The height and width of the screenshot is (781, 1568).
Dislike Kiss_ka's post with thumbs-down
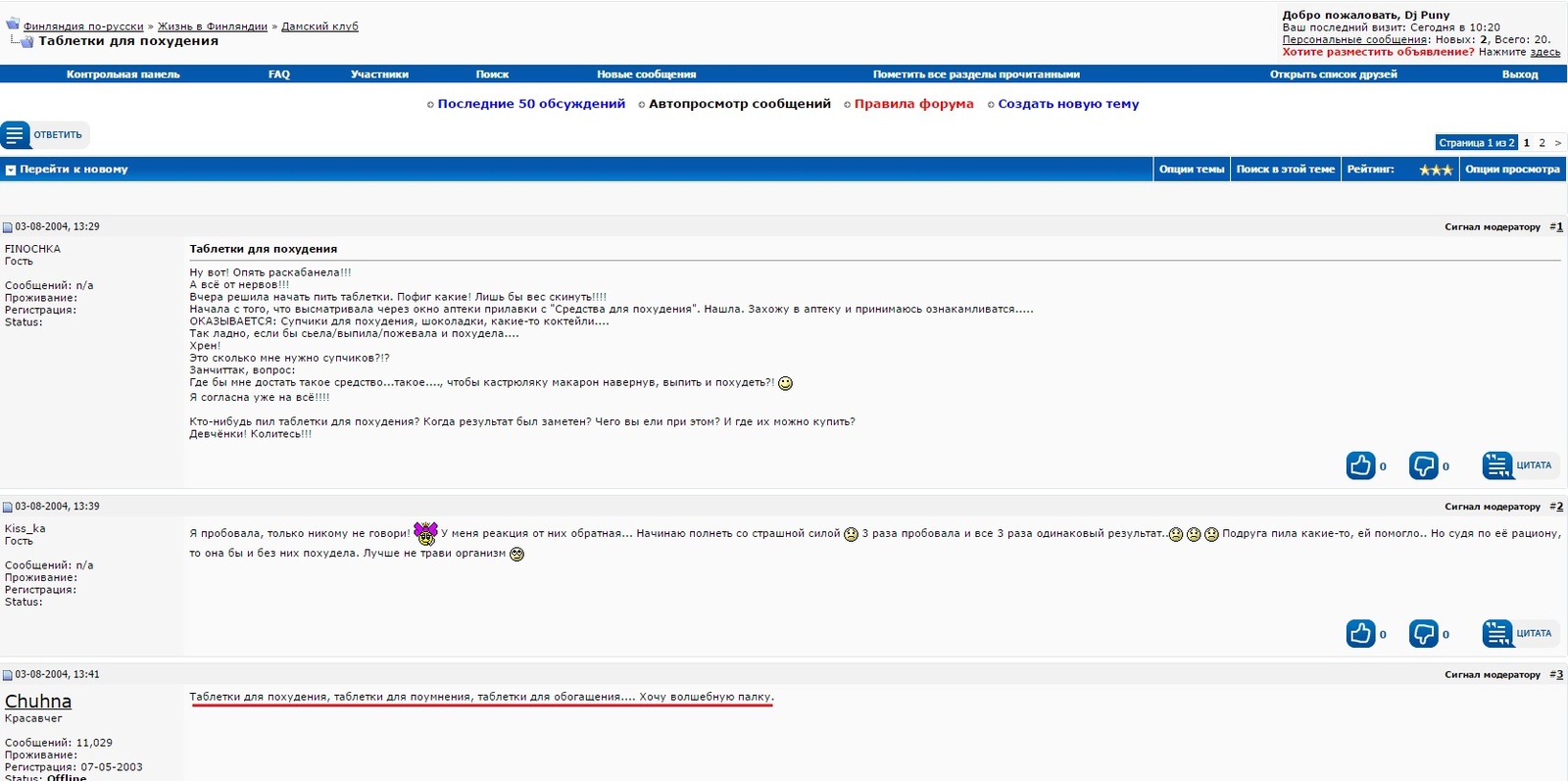1423,634
